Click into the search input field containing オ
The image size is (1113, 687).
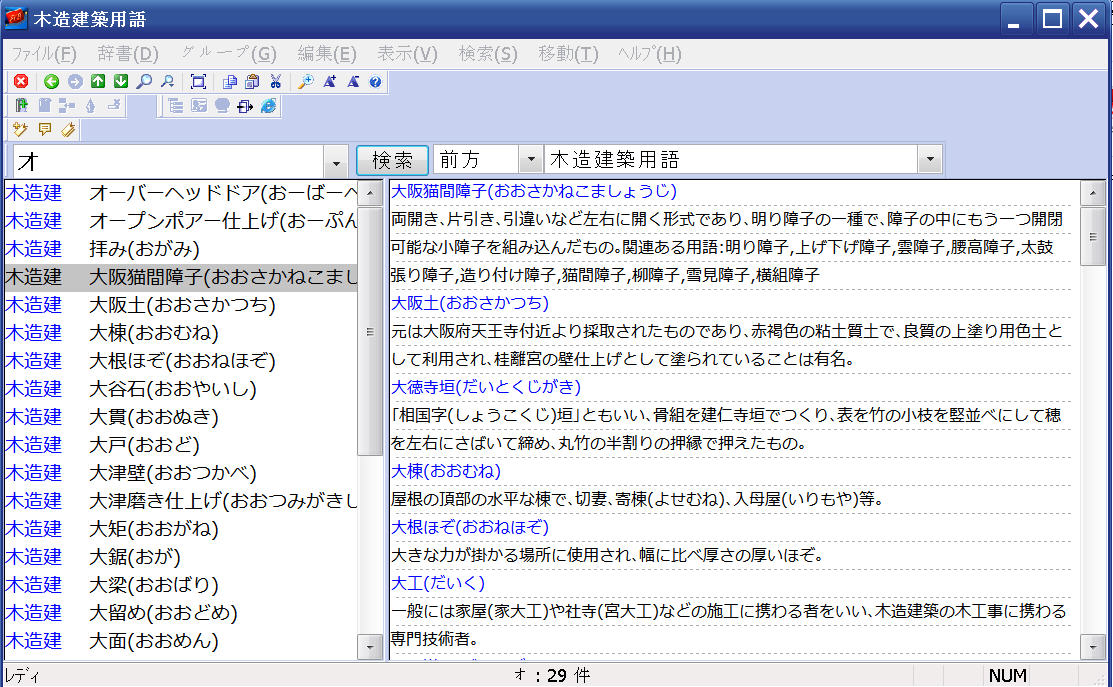click(169, 162)
